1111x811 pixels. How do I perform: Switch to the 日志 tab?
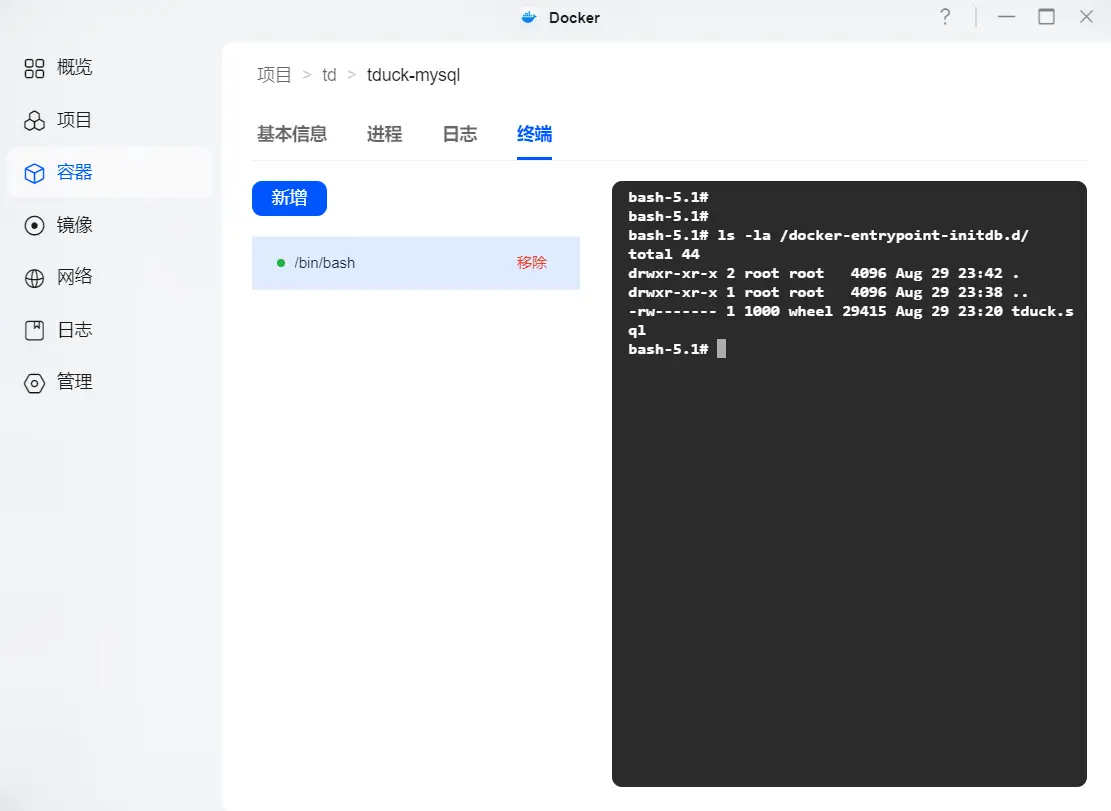click(460, 134)
